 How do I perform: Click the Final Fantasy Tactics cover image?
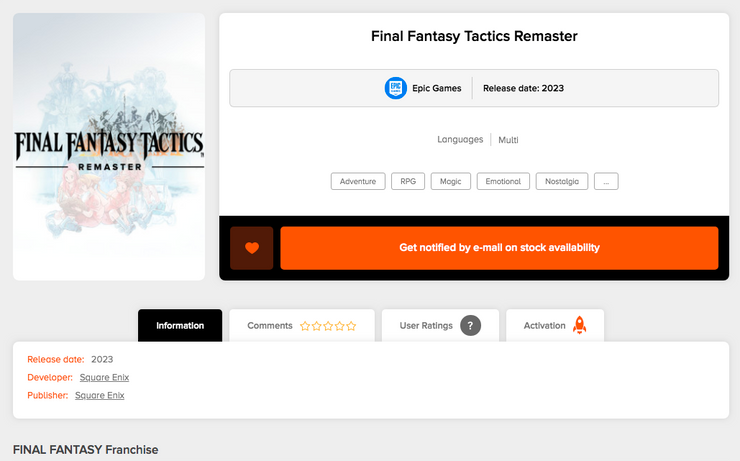pyautogui.click(x=109, y=147)
